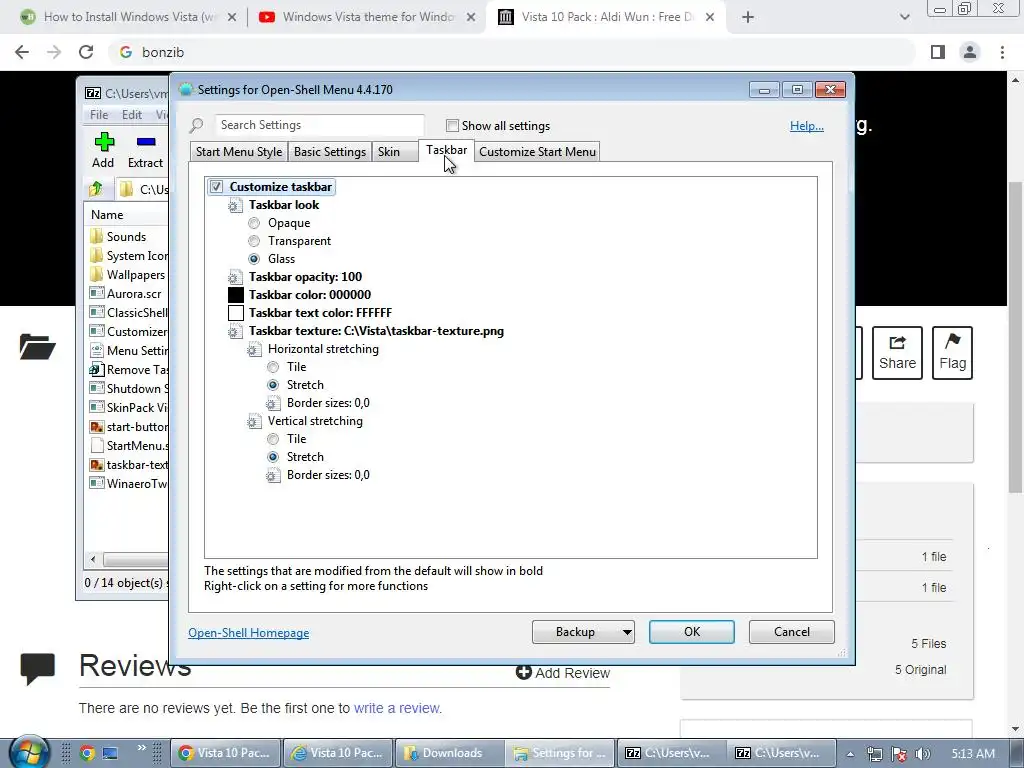Click Show desktop icon in quick launch
Image resolution: width=1024 pixels, height=768 pixels.
click(x=109, y=754)
